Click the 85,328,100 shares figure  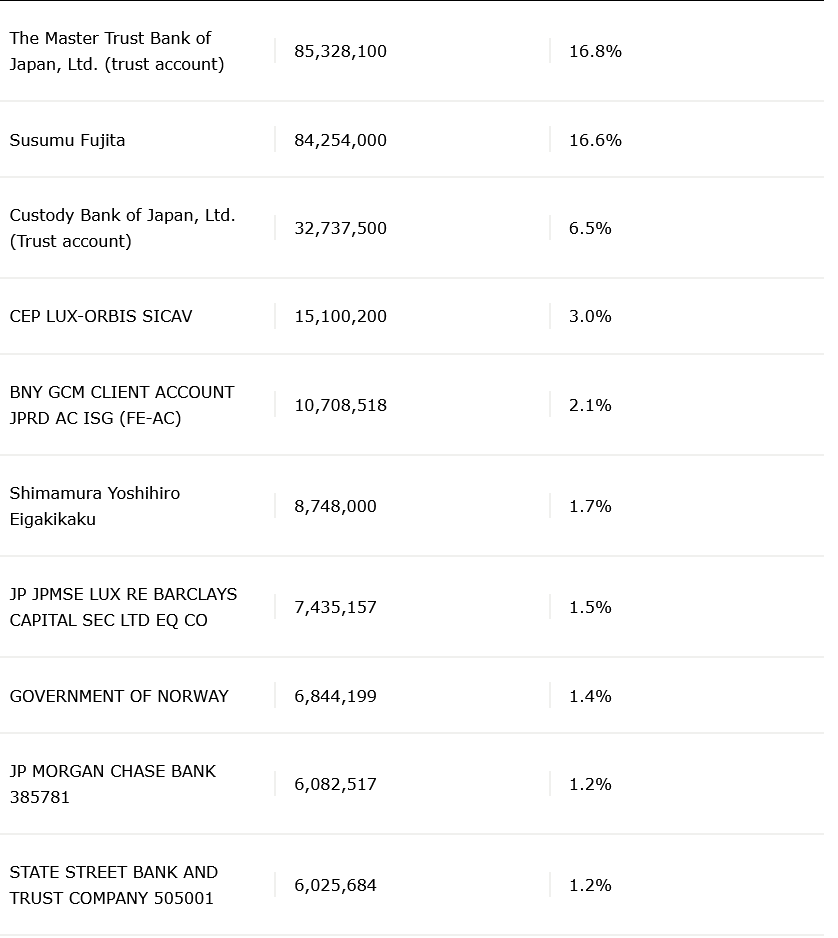coord(340,51)
